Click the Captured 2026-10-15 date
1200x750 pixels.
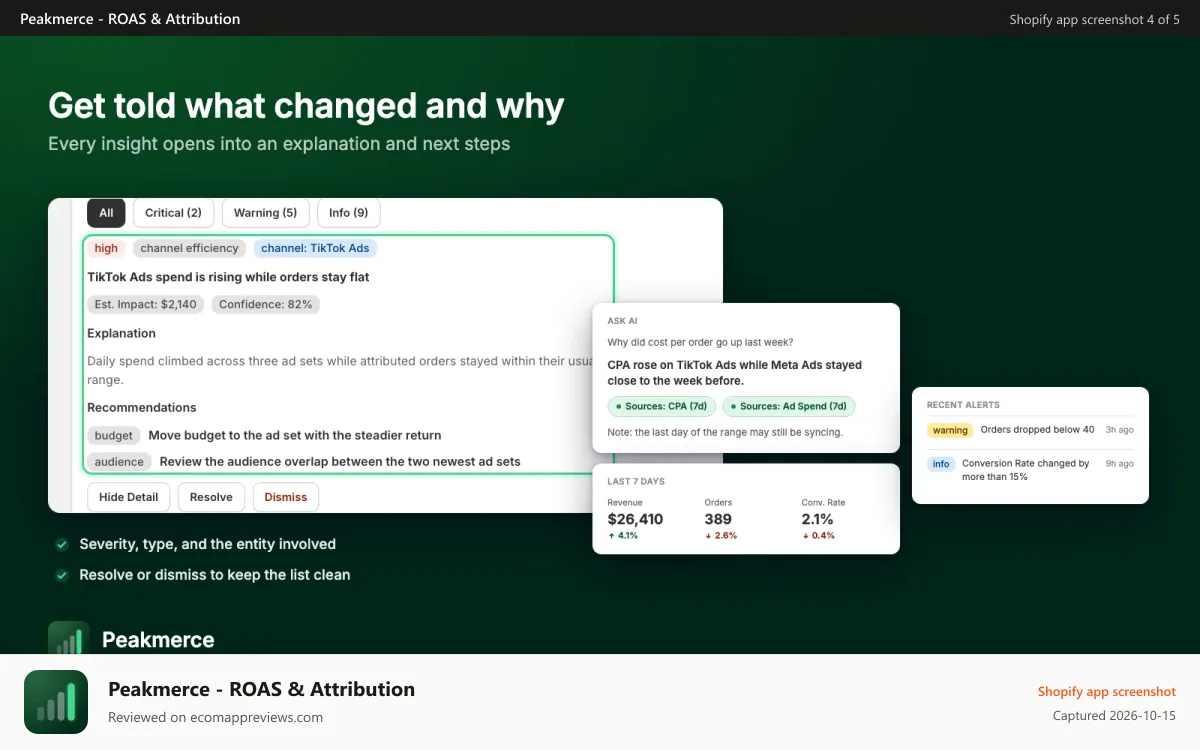[1114, 716]
